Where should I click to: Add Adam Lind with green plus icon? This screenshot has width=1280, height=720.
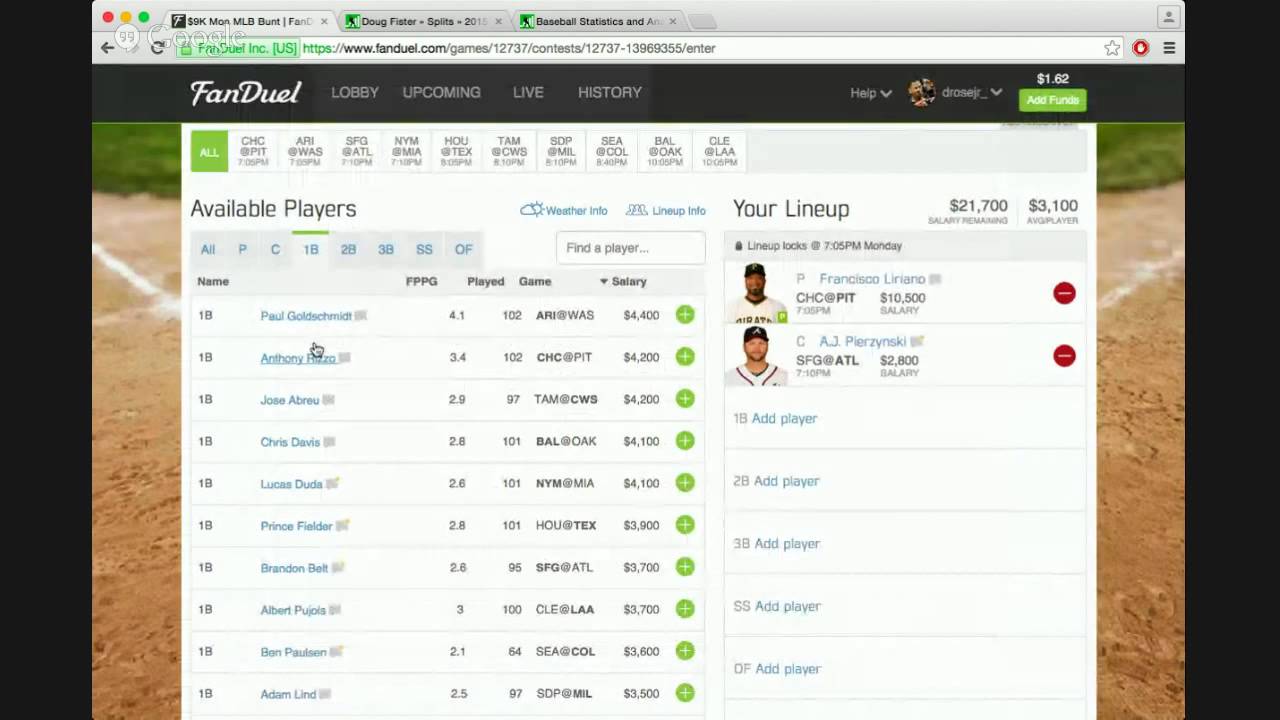(685, 693)
